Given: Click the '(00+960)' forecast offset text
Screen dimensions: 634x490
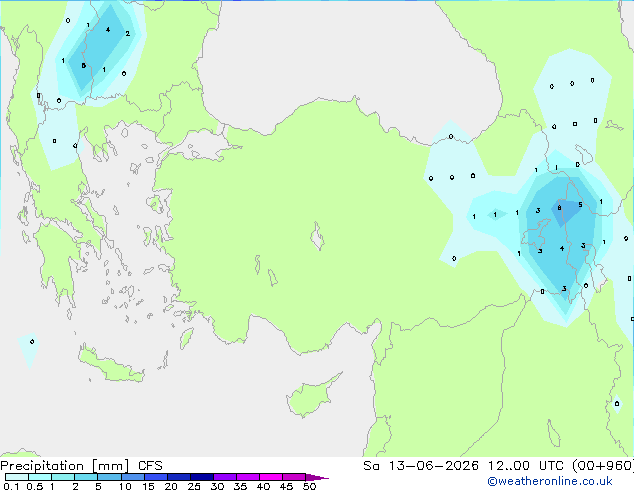Looking at the screenshot, I should pos(603,466).
